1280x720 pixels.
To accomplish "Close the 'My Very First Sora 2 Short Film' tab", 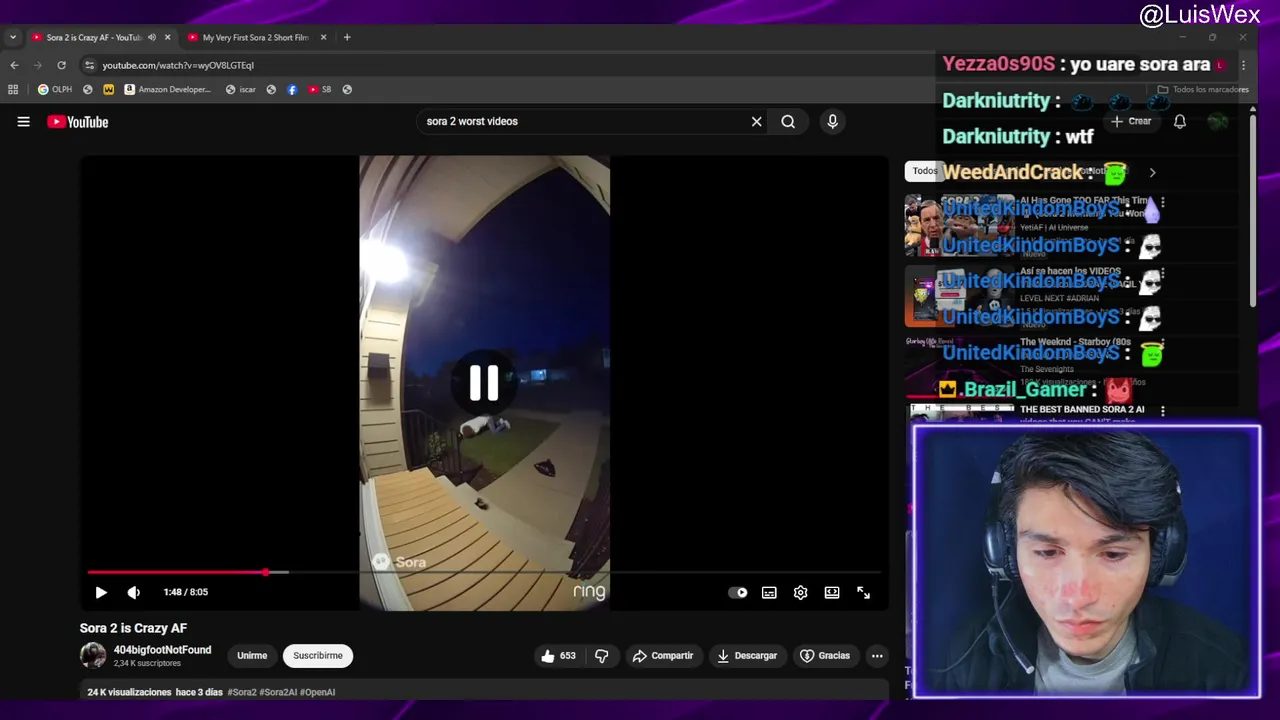I will click(323, 37).
